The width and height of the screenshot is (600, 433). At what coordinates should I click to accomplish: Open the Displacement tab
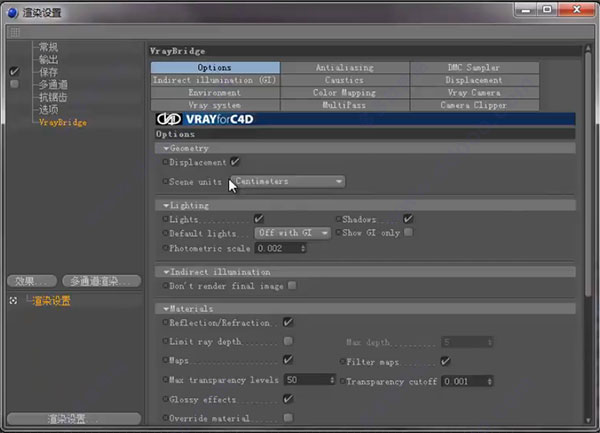point(474,80)
